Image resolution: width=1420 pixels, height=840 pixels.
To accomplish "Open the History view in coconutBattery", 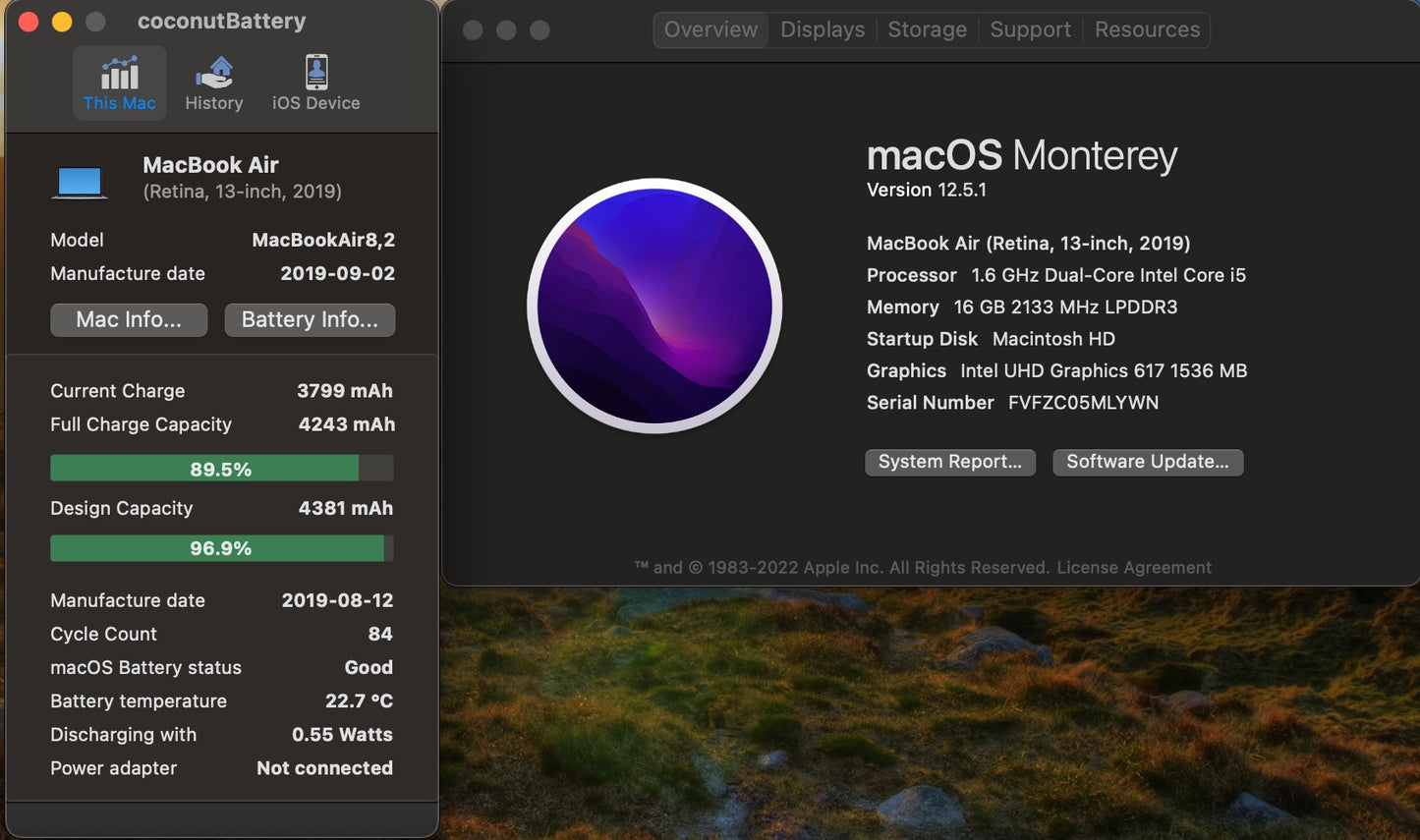I will coord(214,83).
